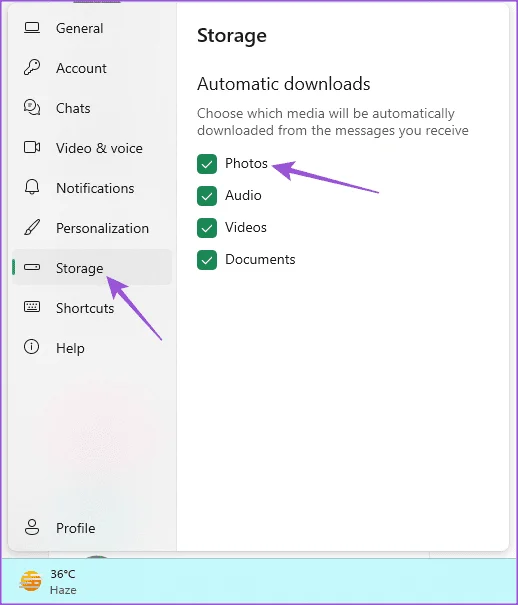Click the Audio label text
The height and width of the screenshot is (605, 518).
pyautogui.click(x=243, y=196)
